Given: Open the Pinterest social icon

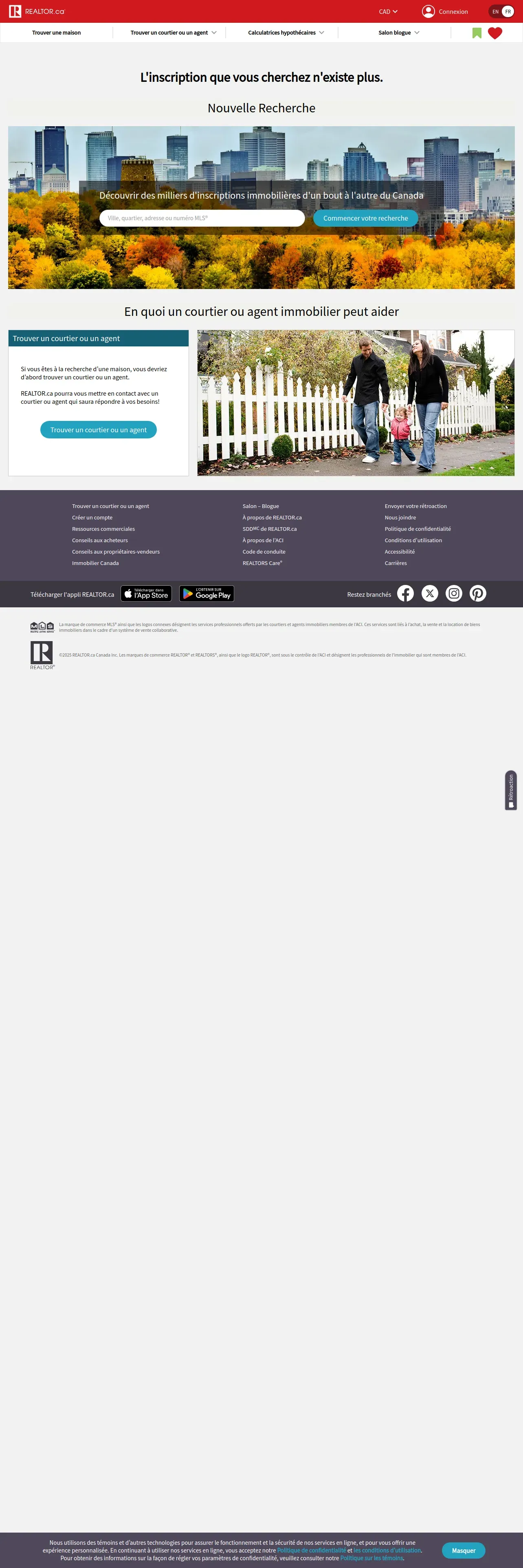Looking at the screenshot, I should click(478, 593).
